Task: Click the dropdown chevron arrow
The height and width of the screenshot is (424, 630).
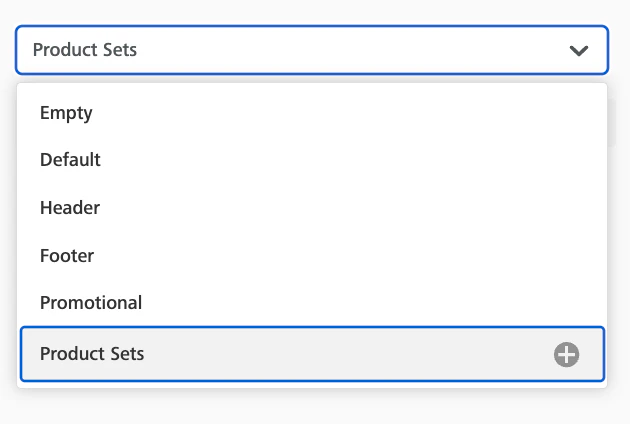Action: [578, 51]
